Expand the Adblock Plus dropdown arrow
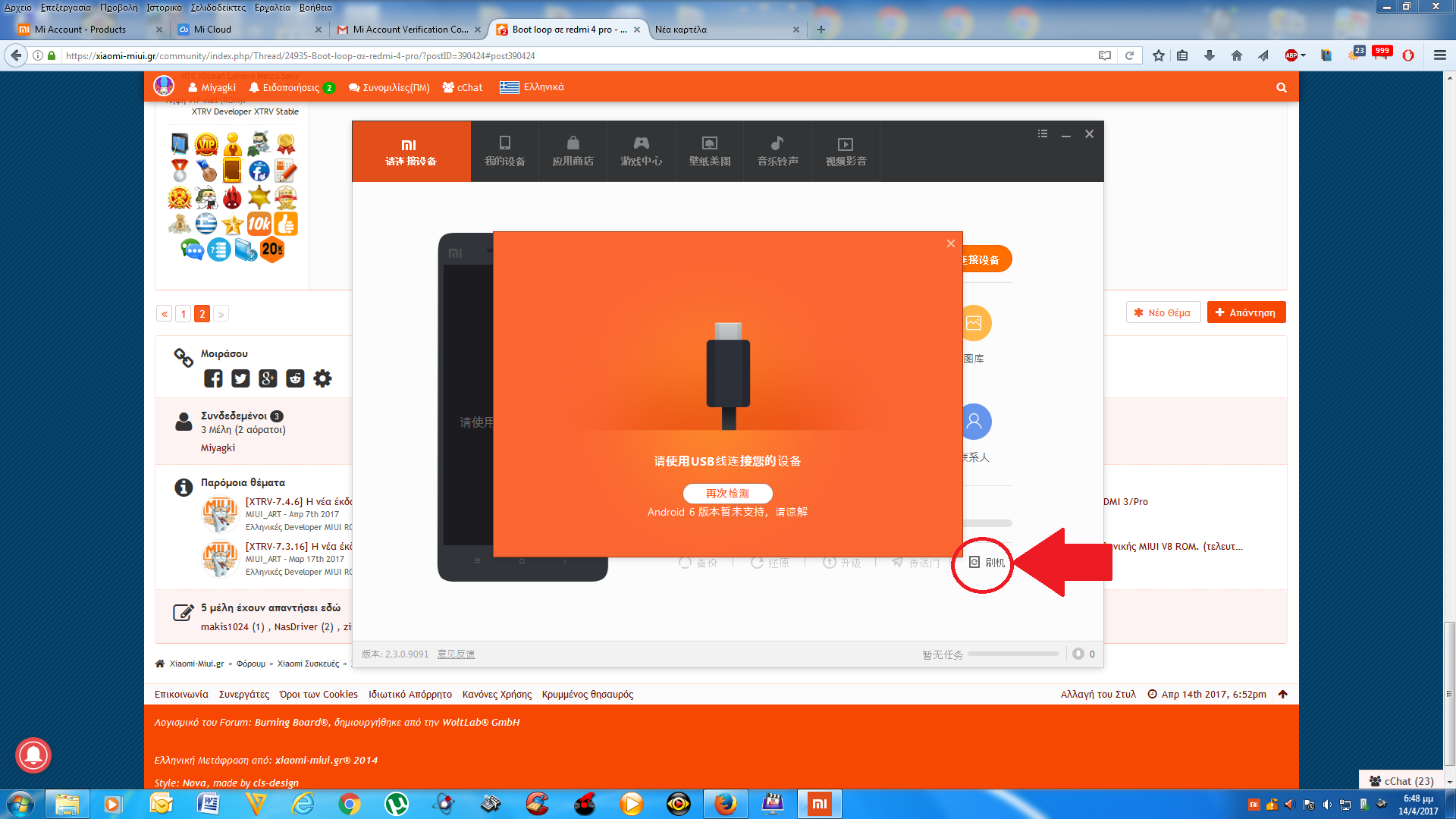This screenshot has height=819, width=1456. [x=1303, y=55]
